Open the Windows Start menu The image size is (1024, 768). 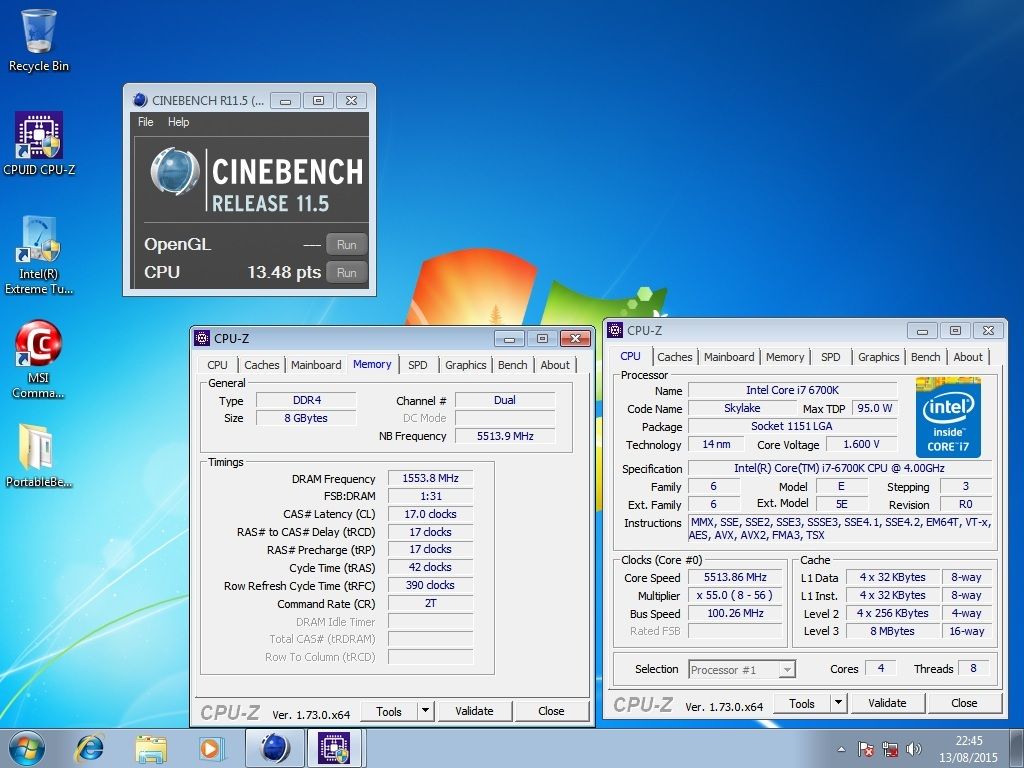(x=27, y=747)
